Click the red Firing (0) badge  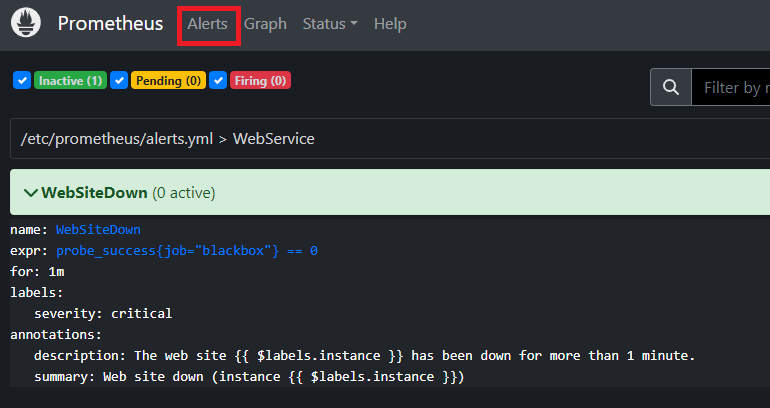pos(261,80)
